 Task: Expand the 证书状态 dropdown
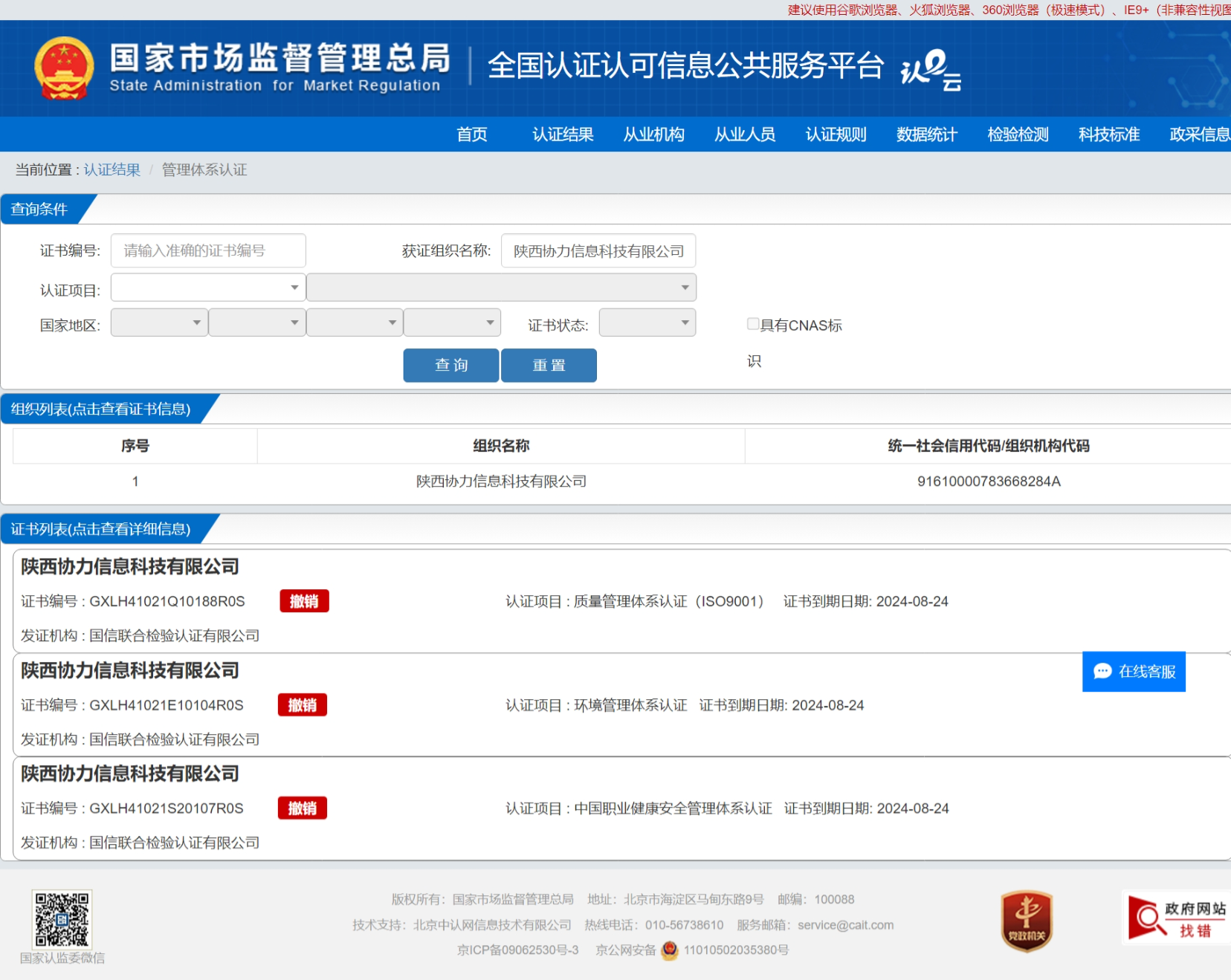click(647, 323)
